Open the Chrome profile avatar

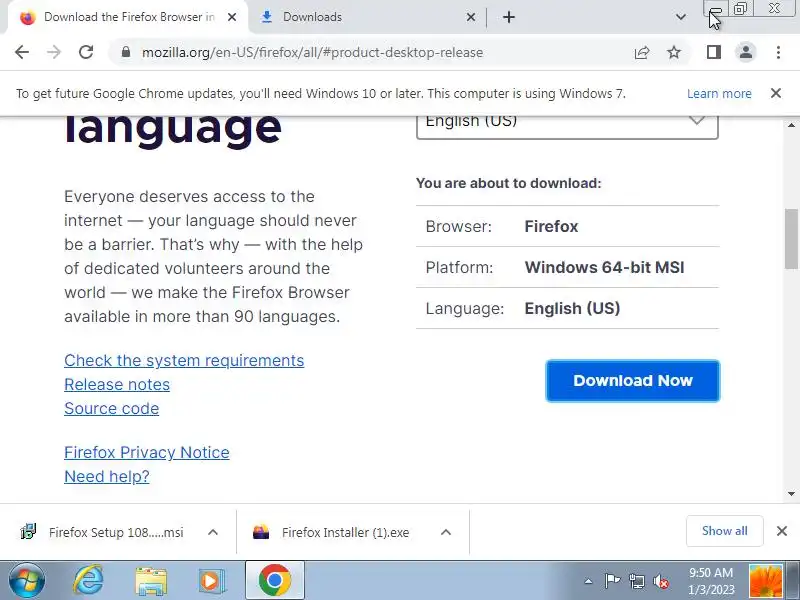click(745, 52)
